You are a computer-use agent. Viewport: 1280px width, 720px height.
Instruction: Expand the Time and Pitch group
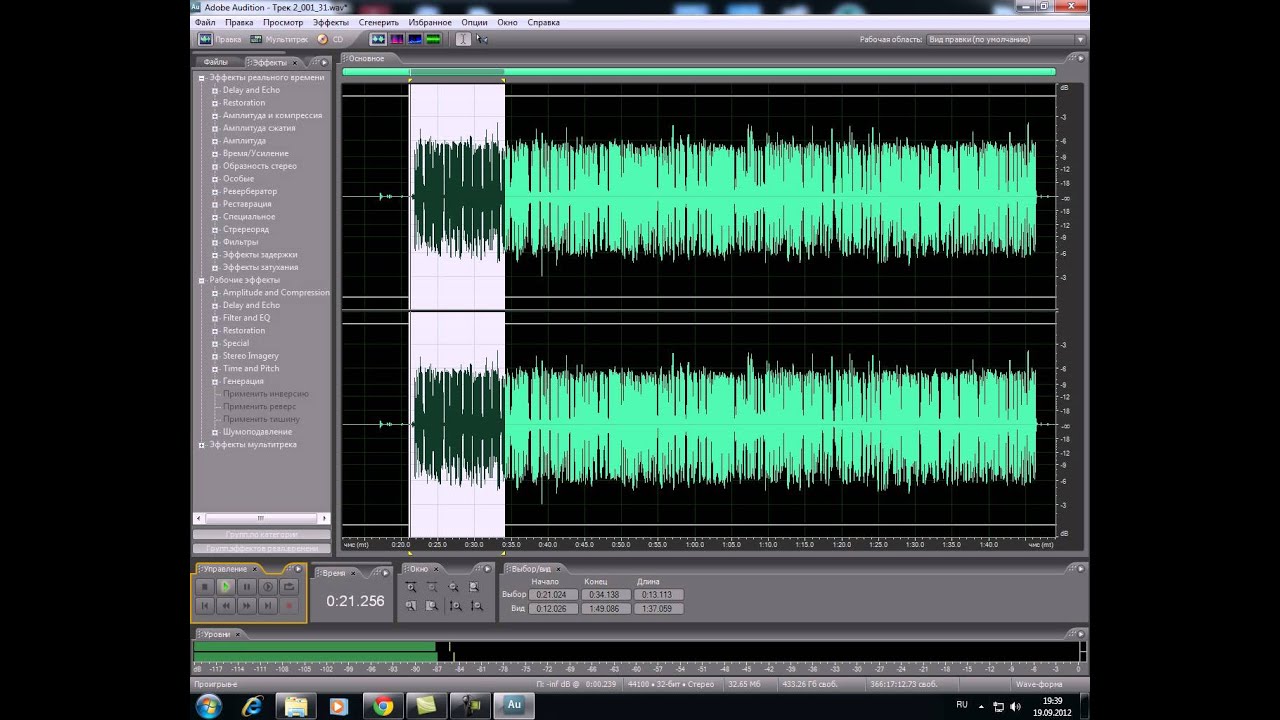pyautogui.click(x=214, y=369)
